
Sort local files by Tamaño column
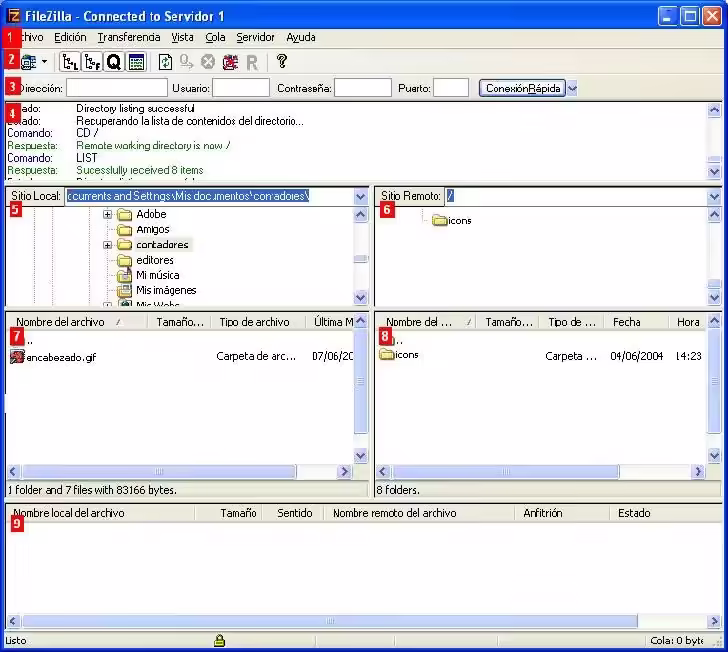(179, 322)
